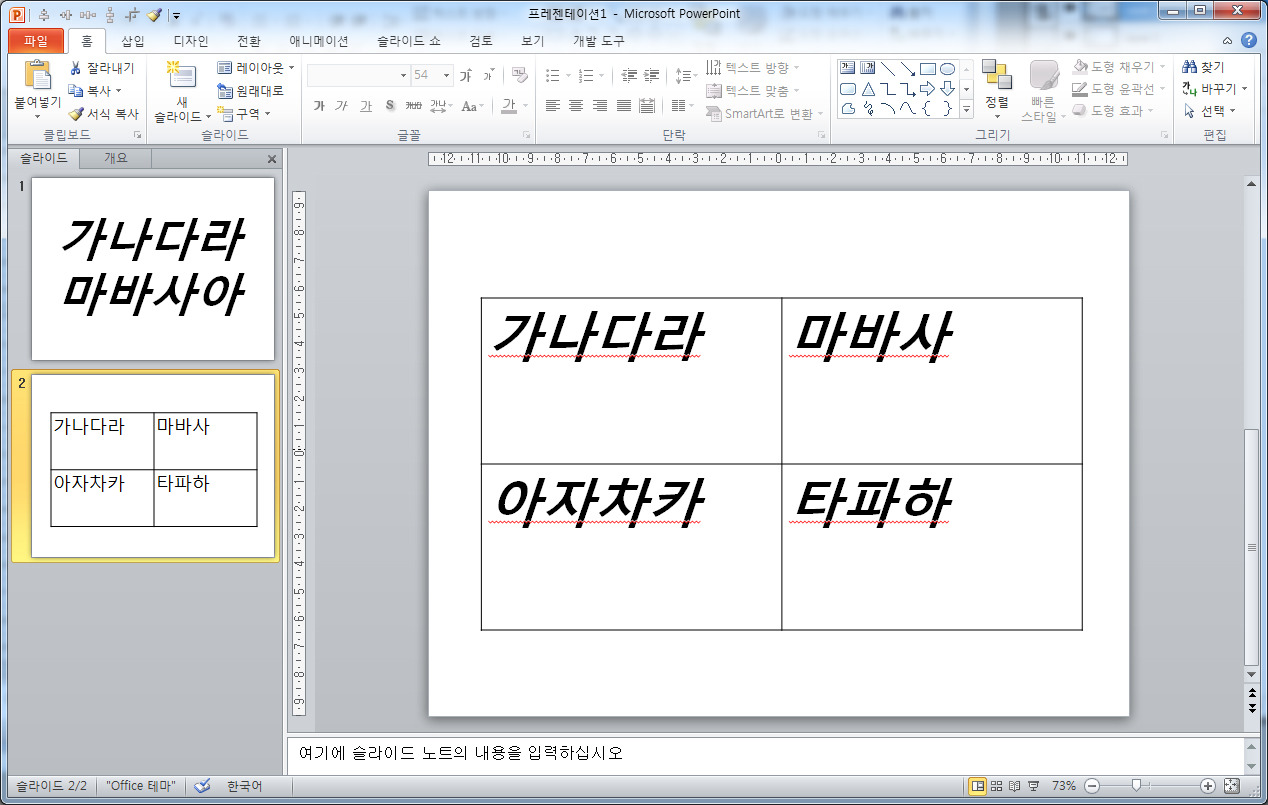This screenshot has height=805, width=1268.
Task: Click Copy (복사) button
Action: coord(94,91)
